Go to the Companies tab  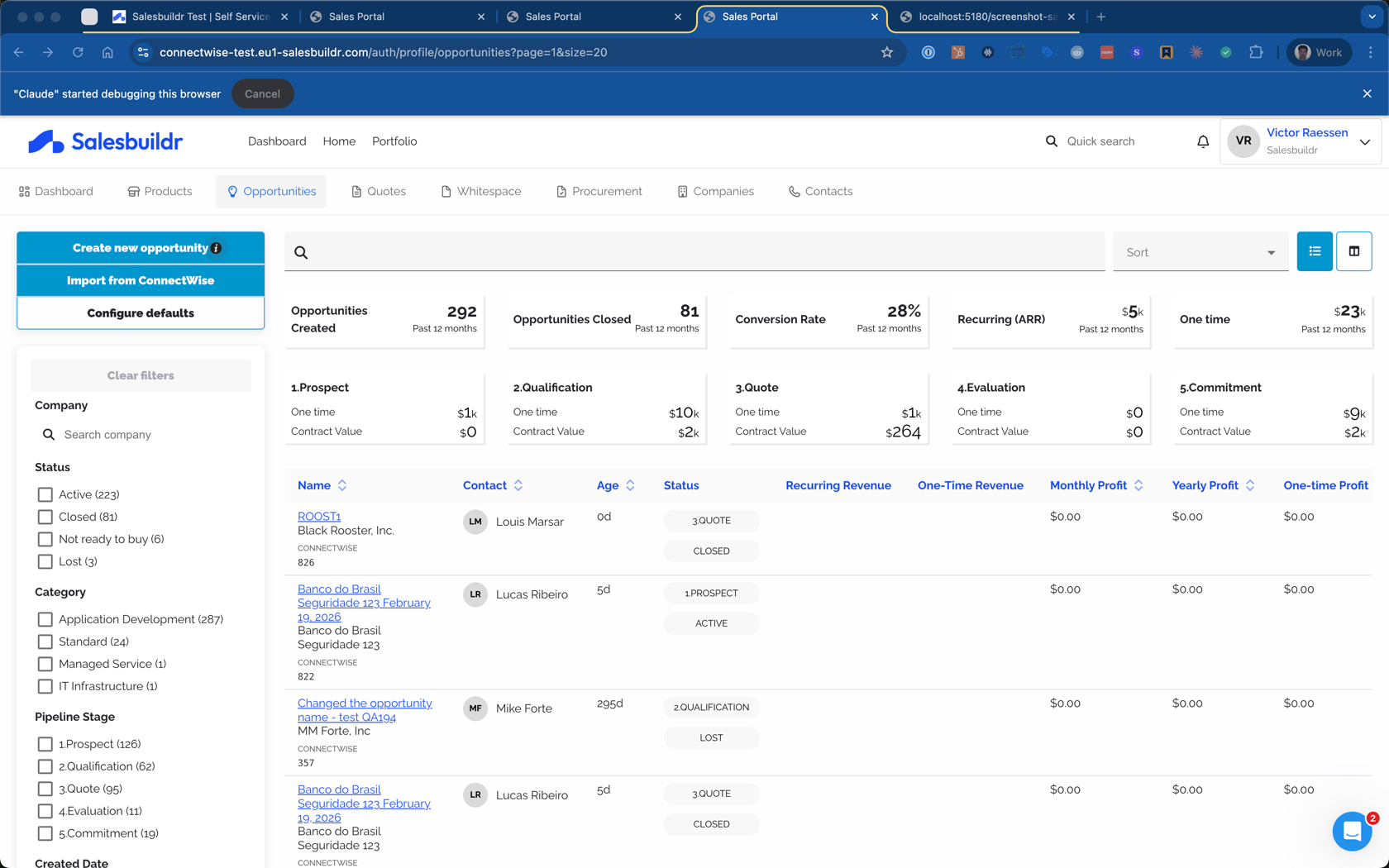716,191
